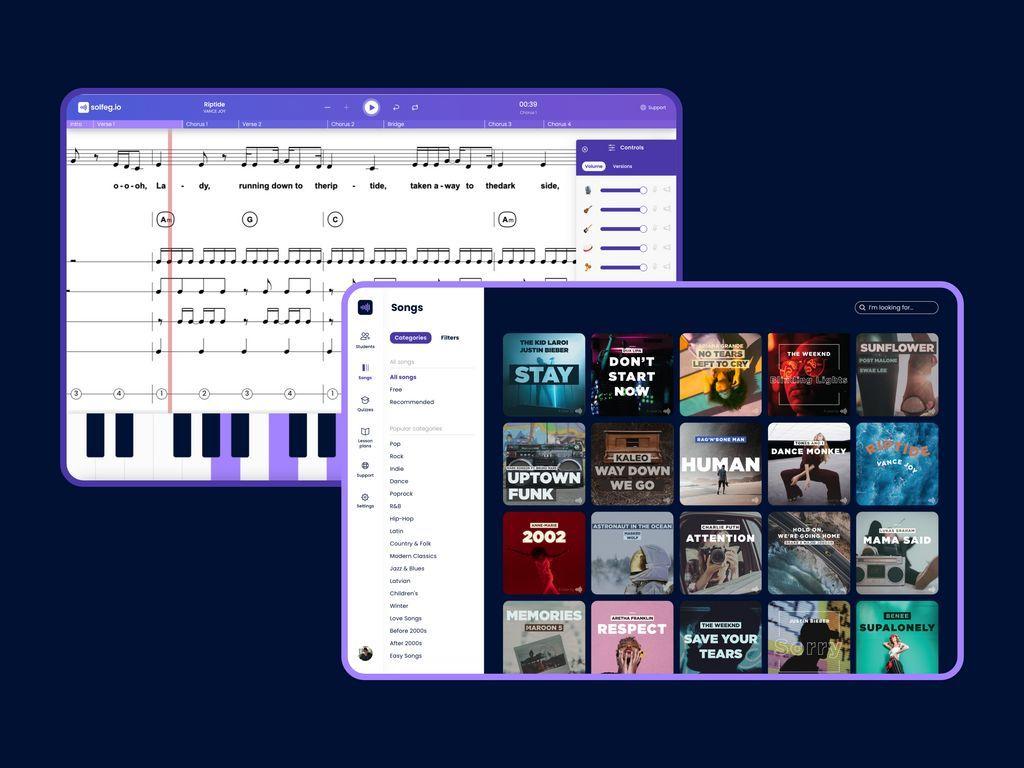This screenshot has height=768, width=1024.
Task: Click the G chord symbol
Action: (249, 219)
